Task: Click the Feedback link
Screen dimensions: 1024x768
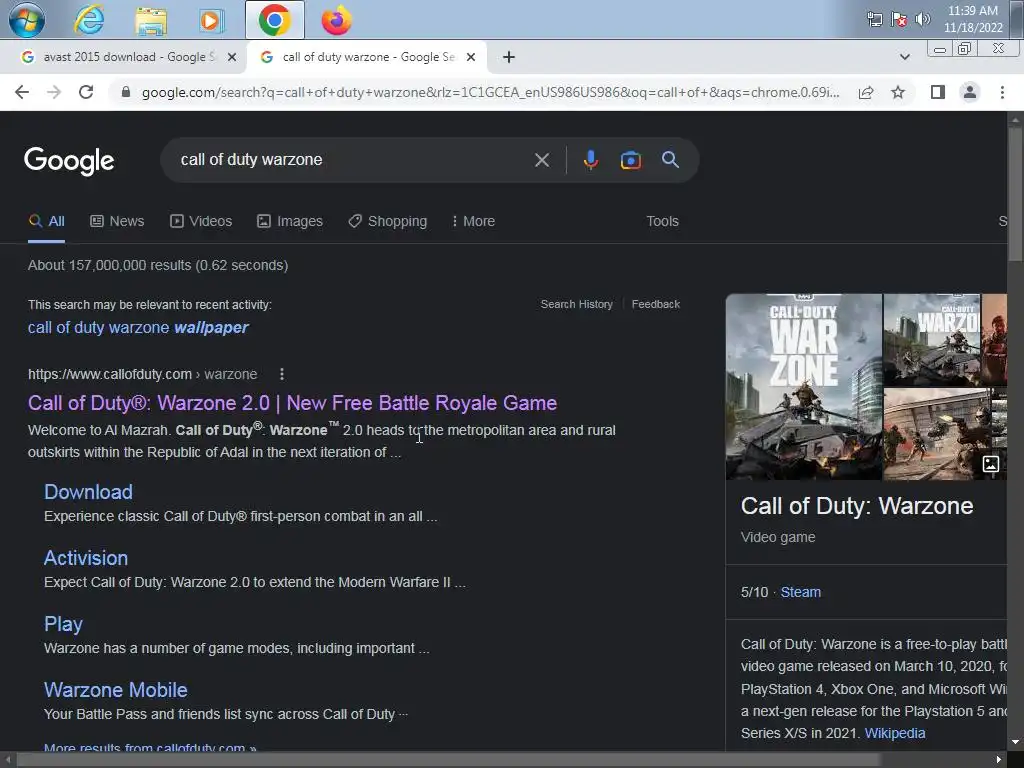Action: [x=656, y=304]
